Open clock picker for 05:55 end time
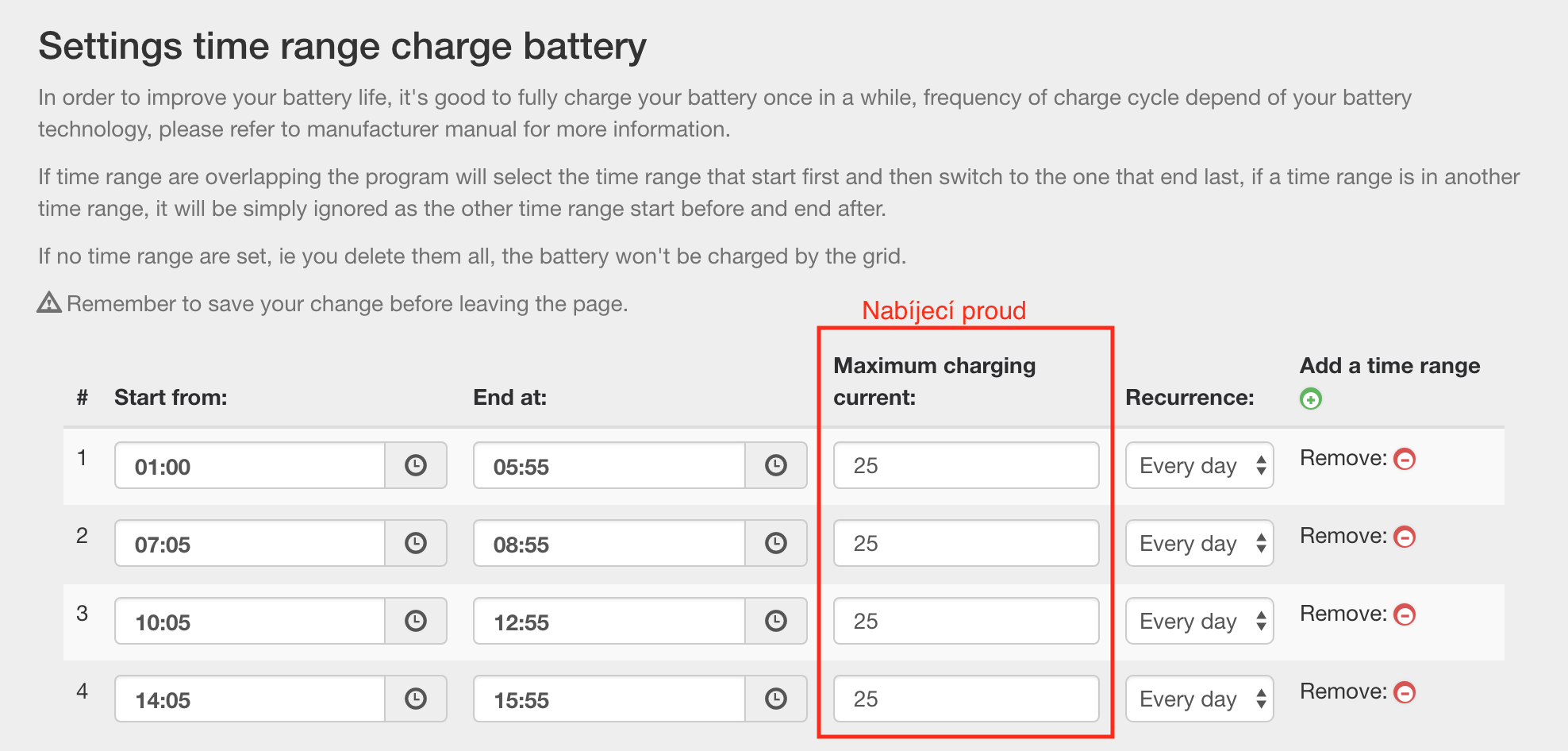Screen dimensions: 1568x751 [775, 465]
